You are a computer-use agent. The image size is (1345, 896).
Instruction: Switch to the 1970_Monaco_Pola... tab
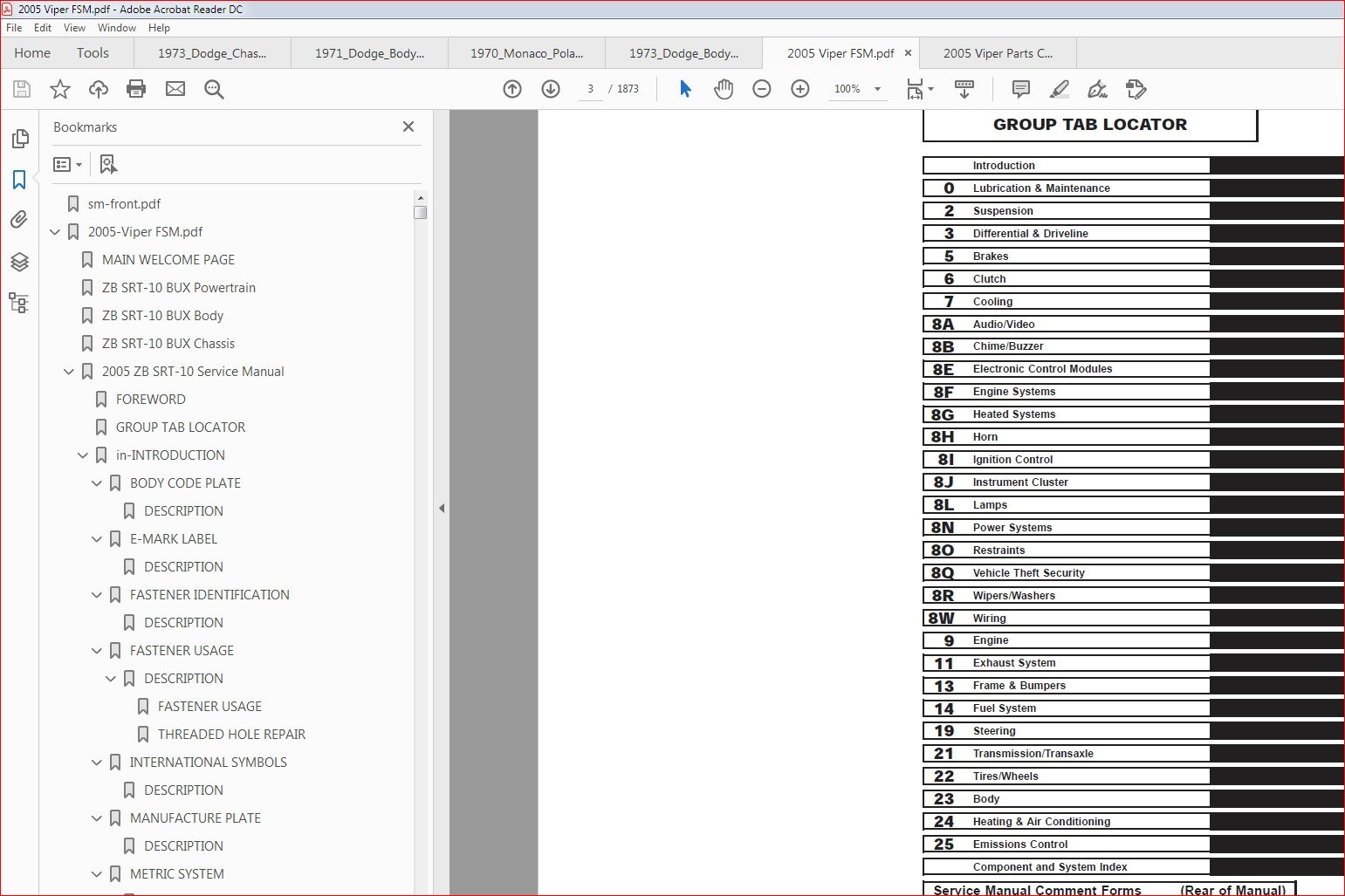[526, 53]
